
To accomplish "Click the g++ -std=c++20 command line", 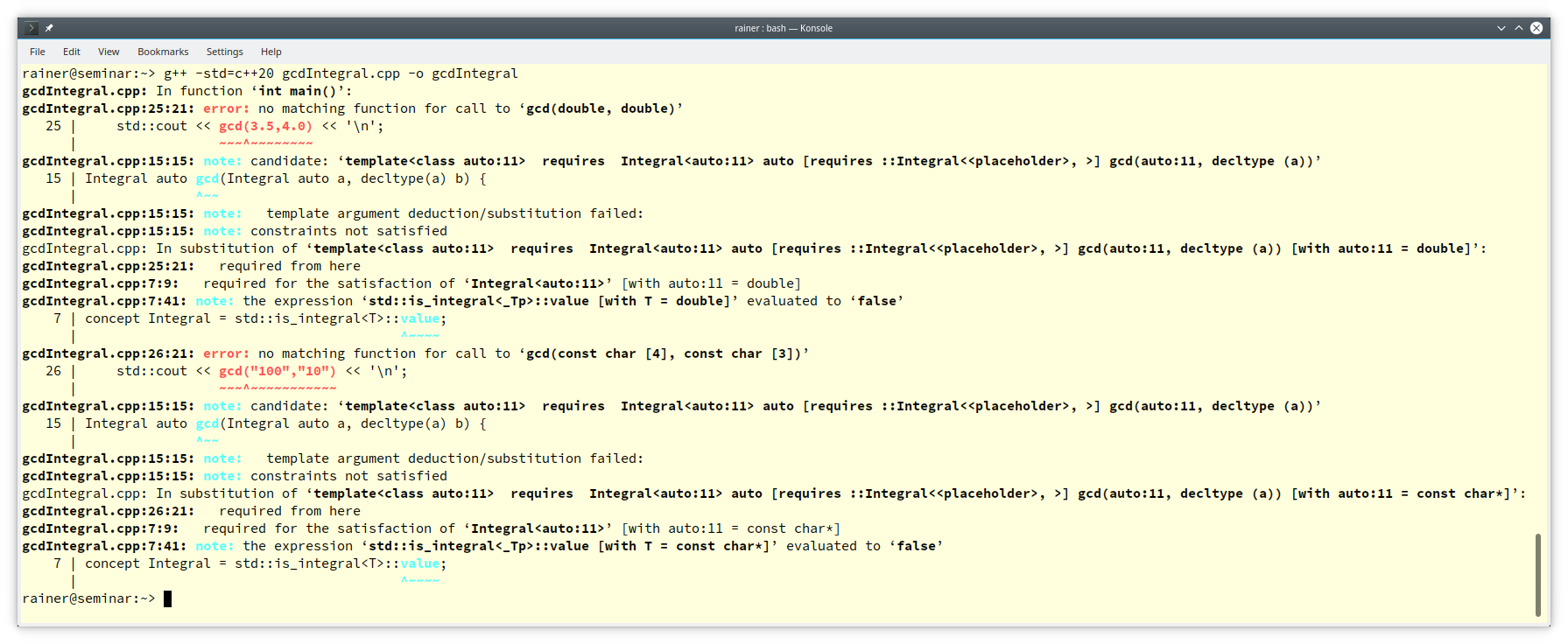I will click(341, 73).
